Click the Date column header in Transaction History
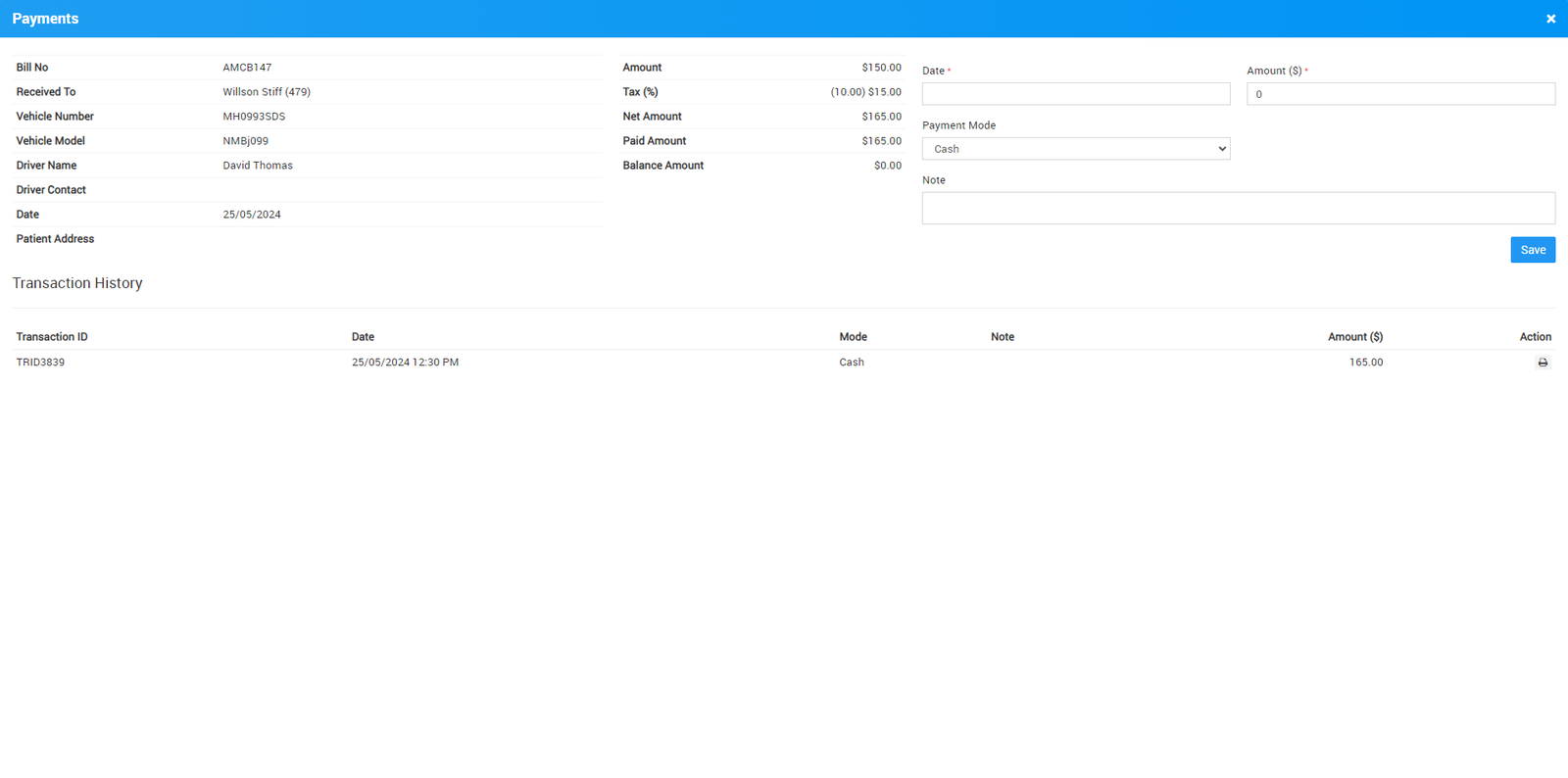1568x778 pixels. point(363,337)
